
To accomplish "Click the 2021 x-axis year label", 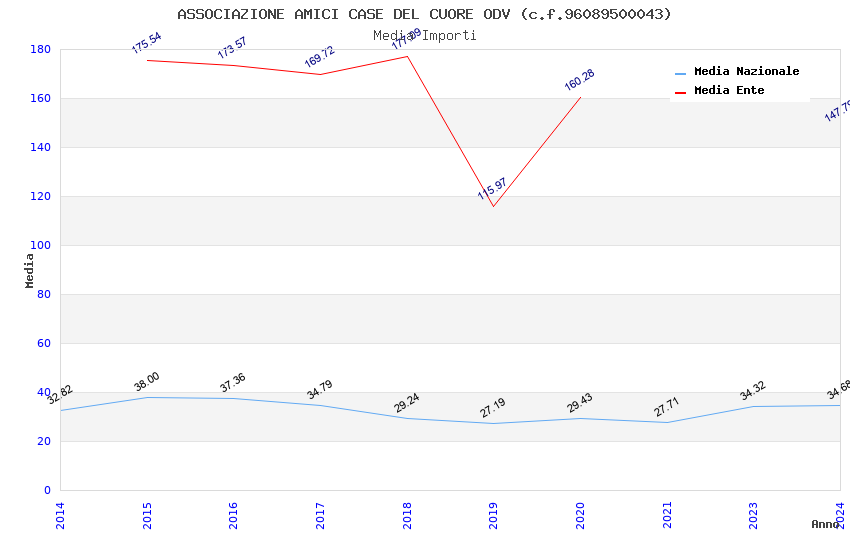I will point(667,515).
